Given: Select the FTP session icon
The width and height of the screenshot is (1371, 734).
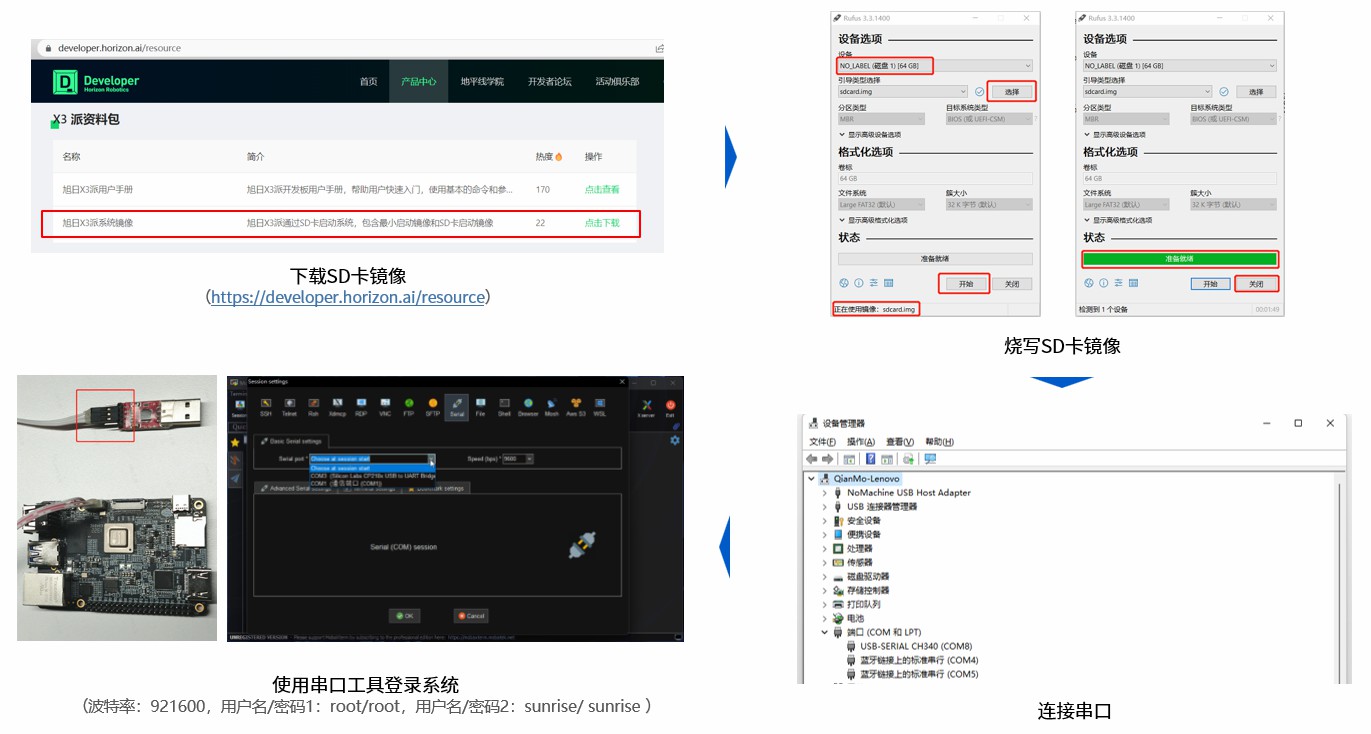Looking at the screenshot, I should (x=408, y=406).
